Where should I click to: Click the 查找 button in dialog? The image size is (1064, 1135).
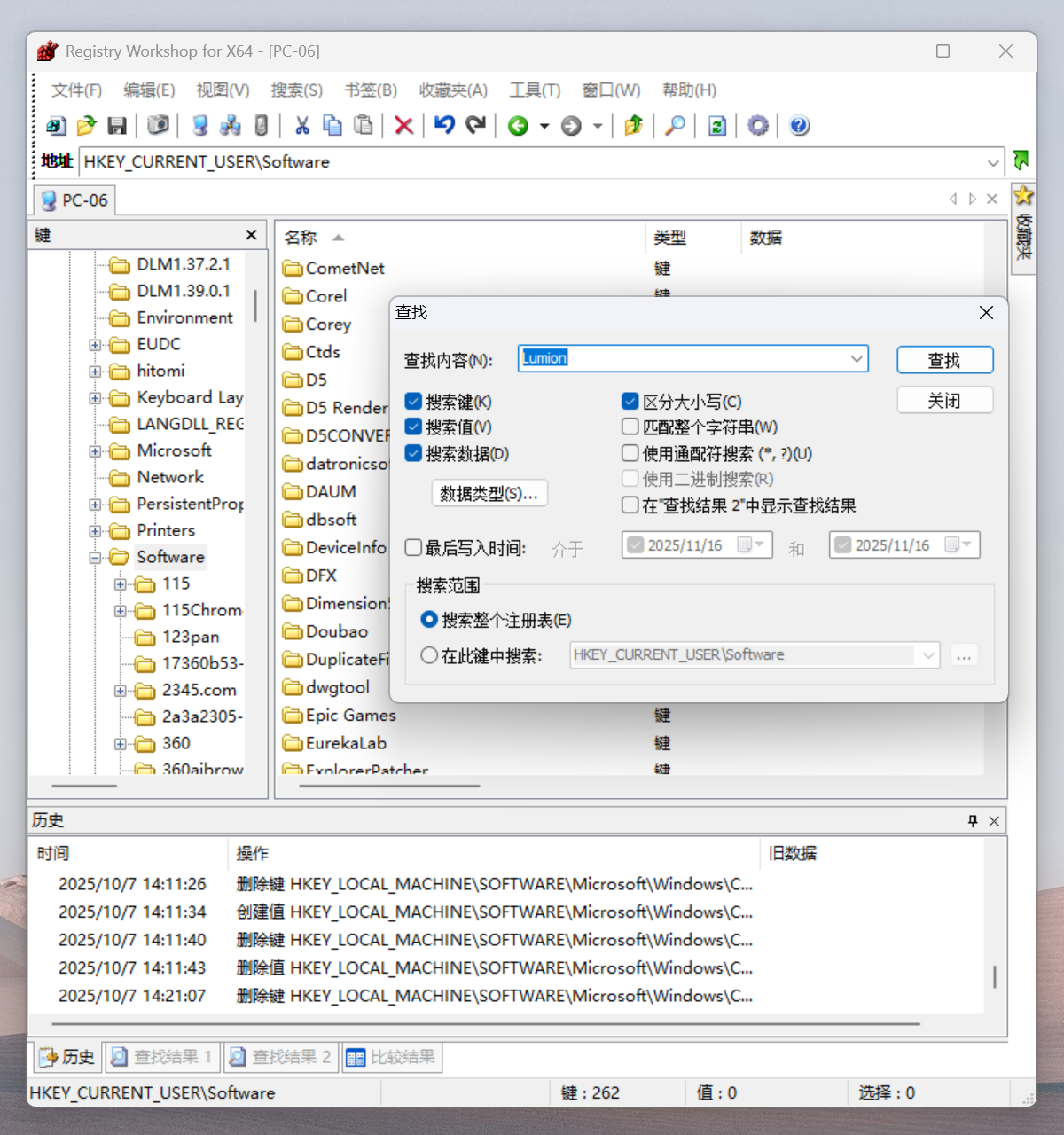click(x=944, y=360)
